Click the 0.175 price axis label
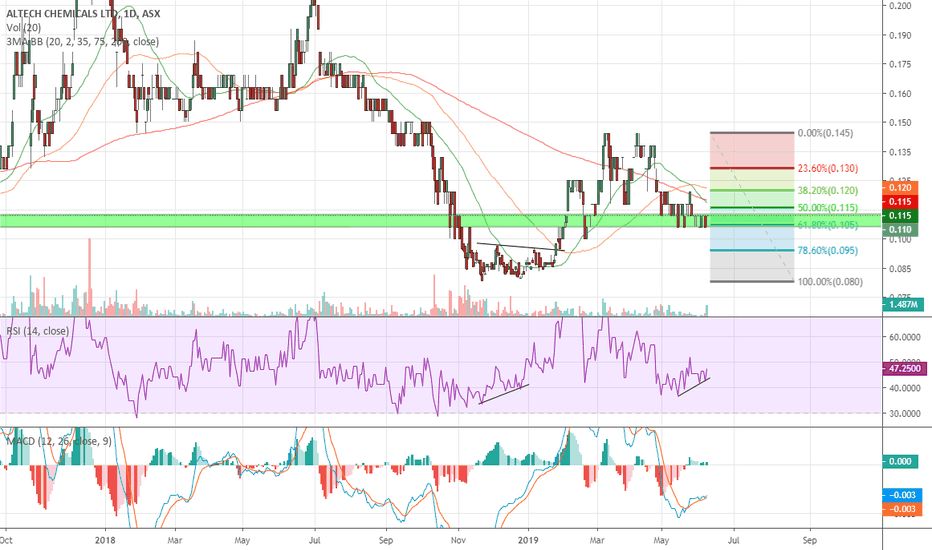 [x=900, y=64]
